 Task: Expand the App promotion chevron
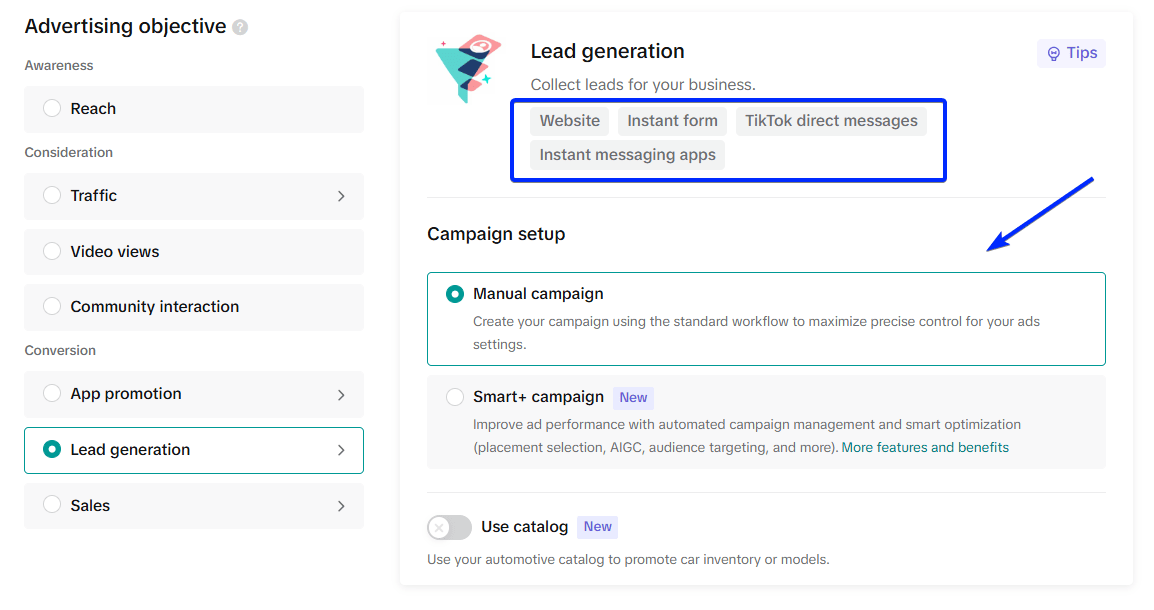tap(341, 394)
